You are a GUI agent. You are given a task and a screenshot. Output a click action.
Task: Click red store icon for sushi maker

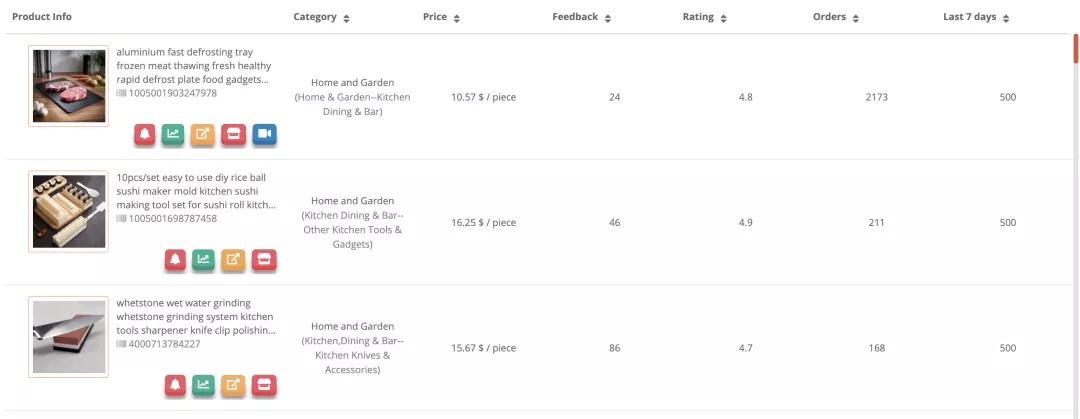pos(264,260)
